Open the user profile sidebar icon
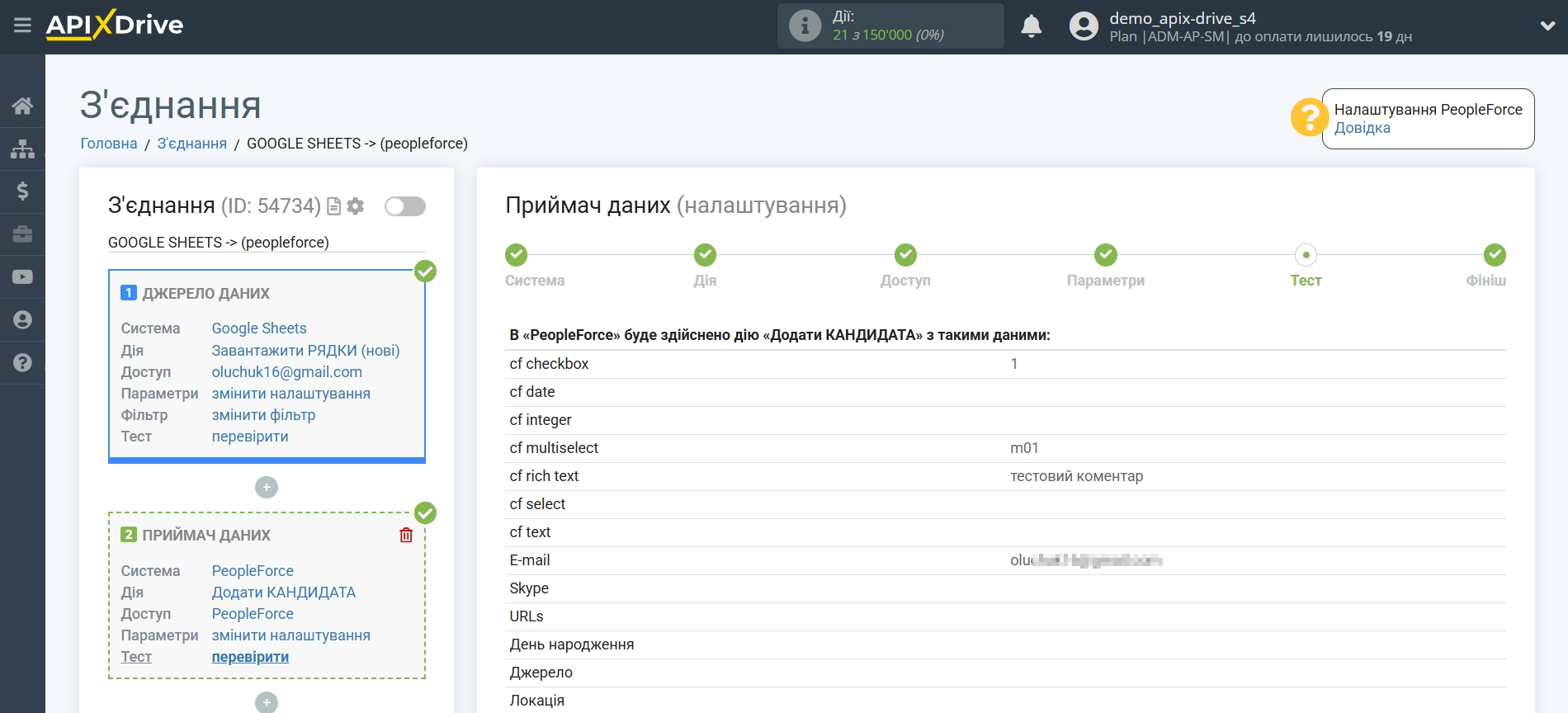Screen dimensions: 1568x713 [x=22, y=320]
